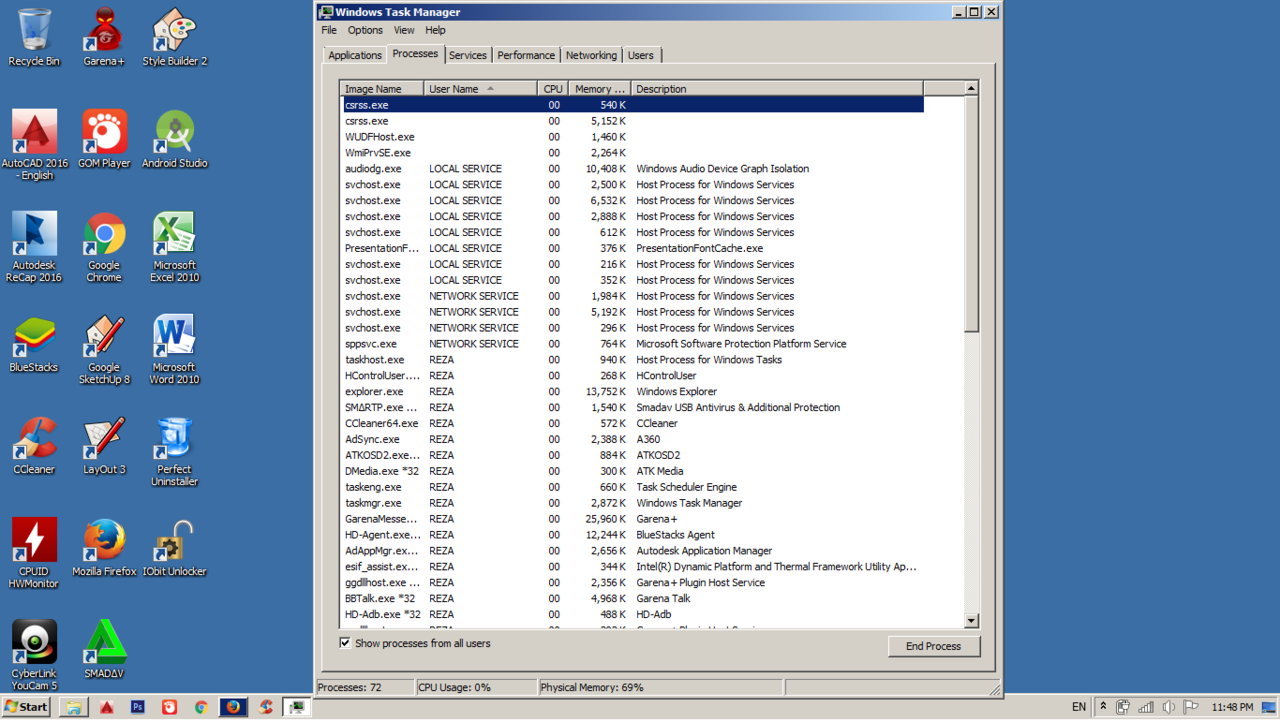Select the CCleaner64.exe process row
Image resolution: width=1280 pixels, height=722 pixels.
pos(632,424)
